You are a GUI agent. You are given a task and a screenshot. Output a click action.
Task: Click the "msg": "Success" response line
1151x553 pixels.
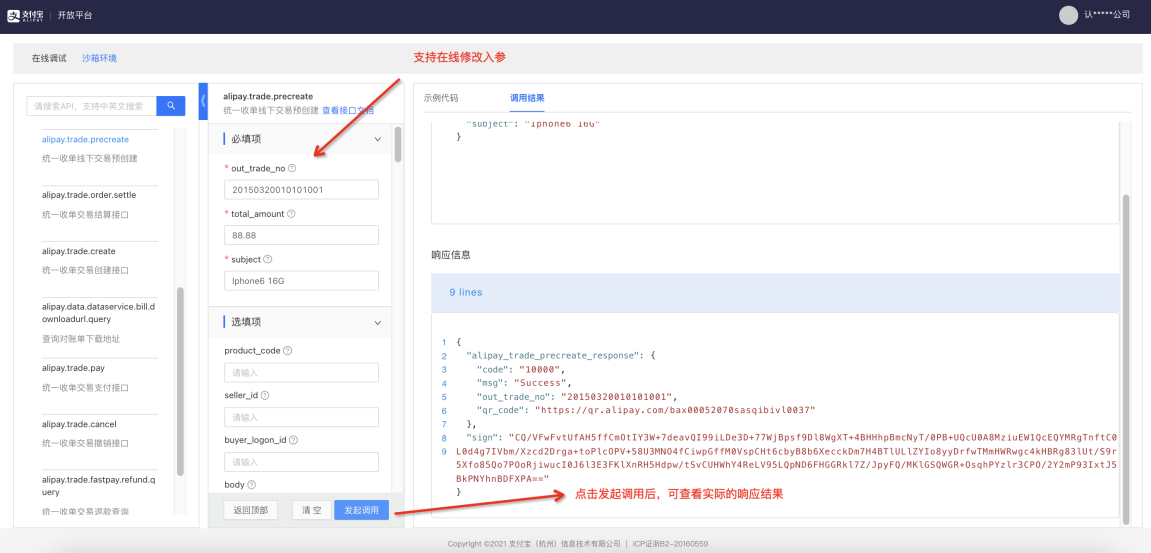523,383
